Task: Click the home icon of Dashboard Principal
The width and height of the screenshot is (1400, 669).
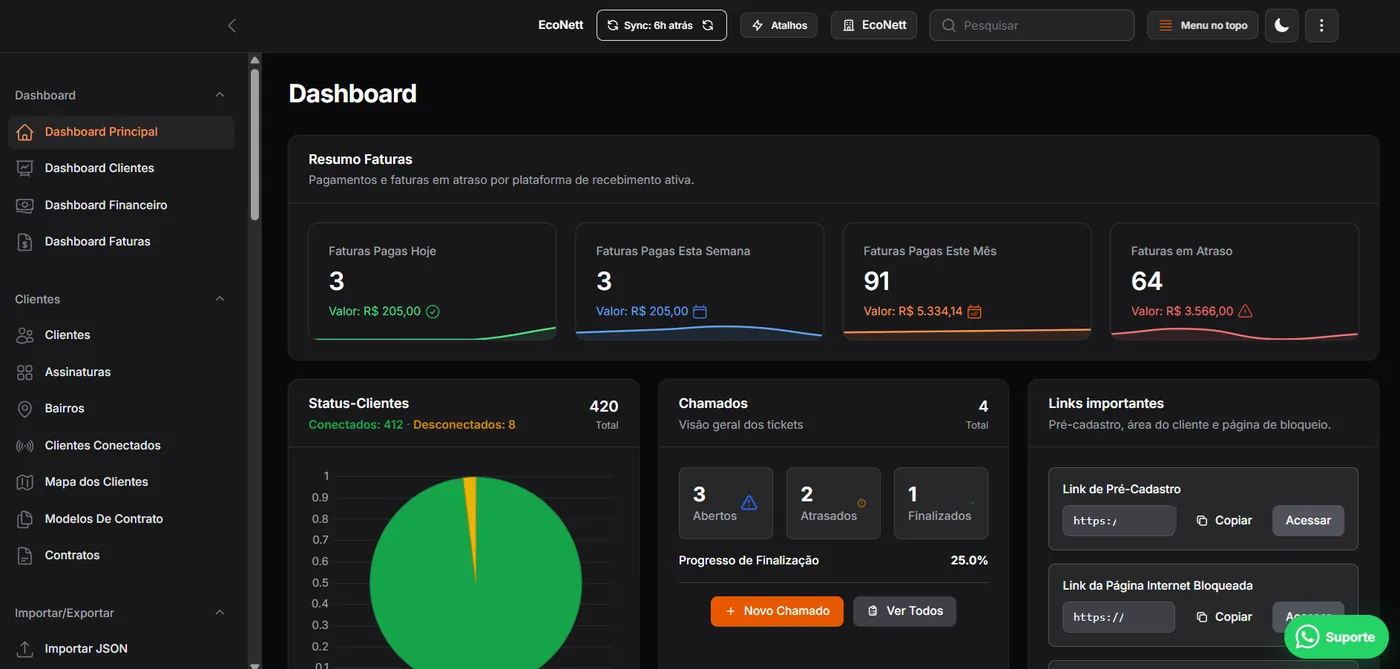Action: (25, 132)
